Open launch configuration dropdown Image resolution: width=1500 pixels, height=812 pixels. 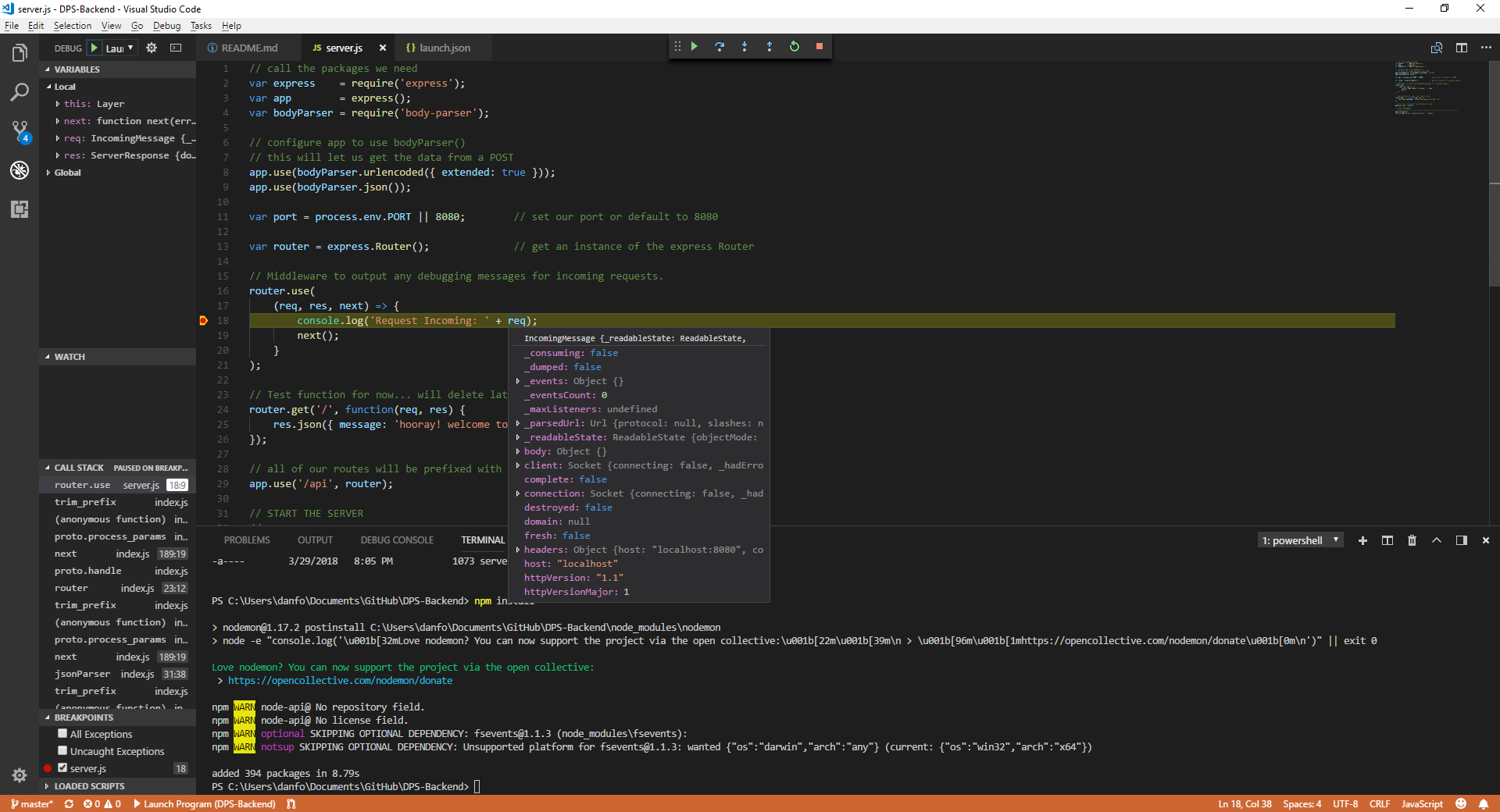[120, 48]
